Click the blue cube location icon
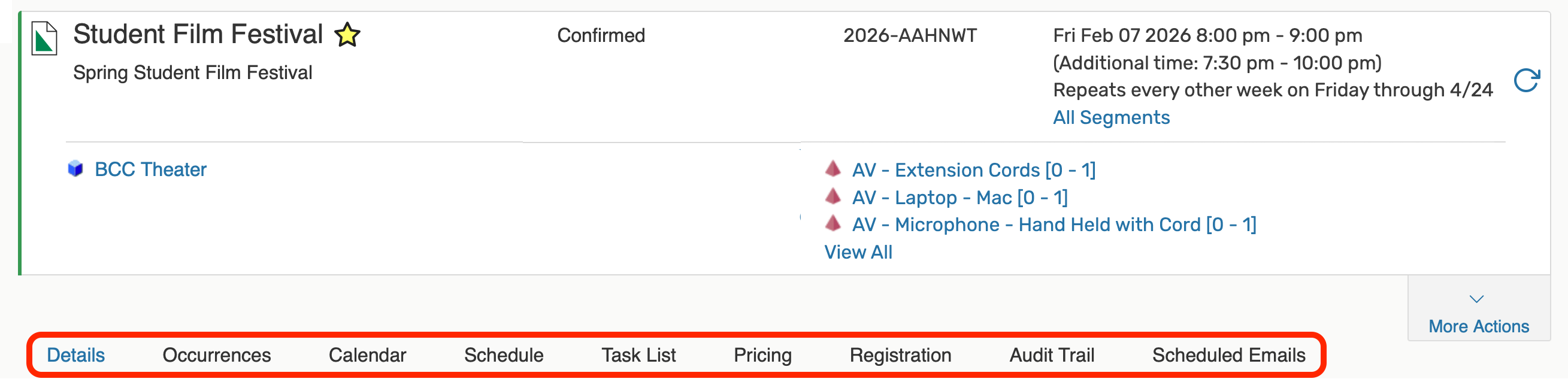1568x388 pixels. pyautogui.click(x=75, y=169)
